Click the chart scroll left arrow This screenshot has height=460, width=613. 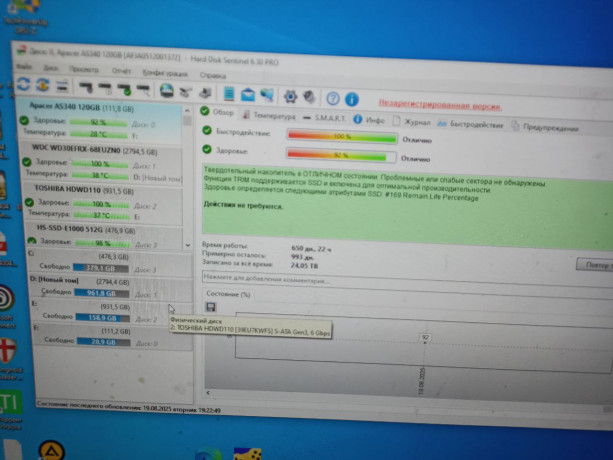208,392
